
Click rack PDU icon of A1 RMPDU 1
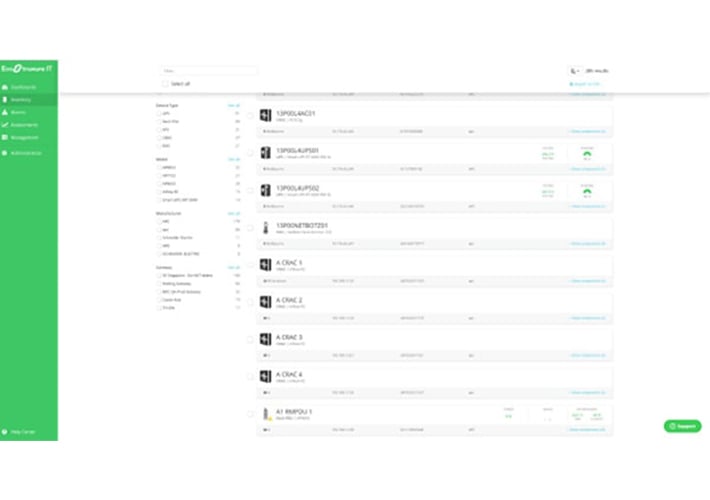coord(267,413)
